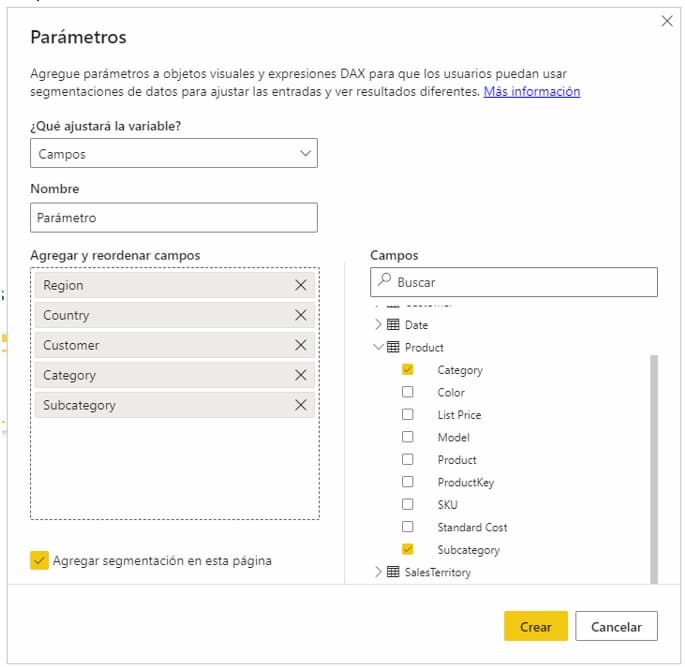The width and height of the screenshot is (685, 667).
Task: Click the Date table icon
Action: pyautogui.click(x=393, y=325)
